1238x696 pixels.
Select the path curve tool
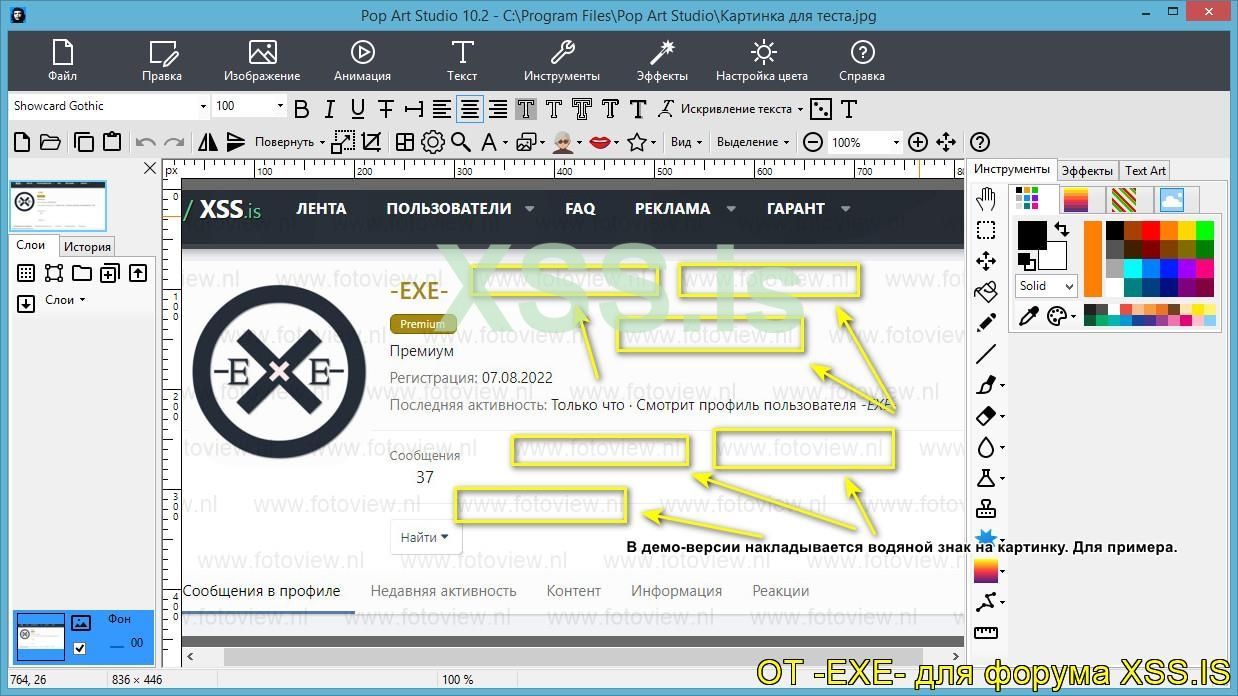click(986, 602)
